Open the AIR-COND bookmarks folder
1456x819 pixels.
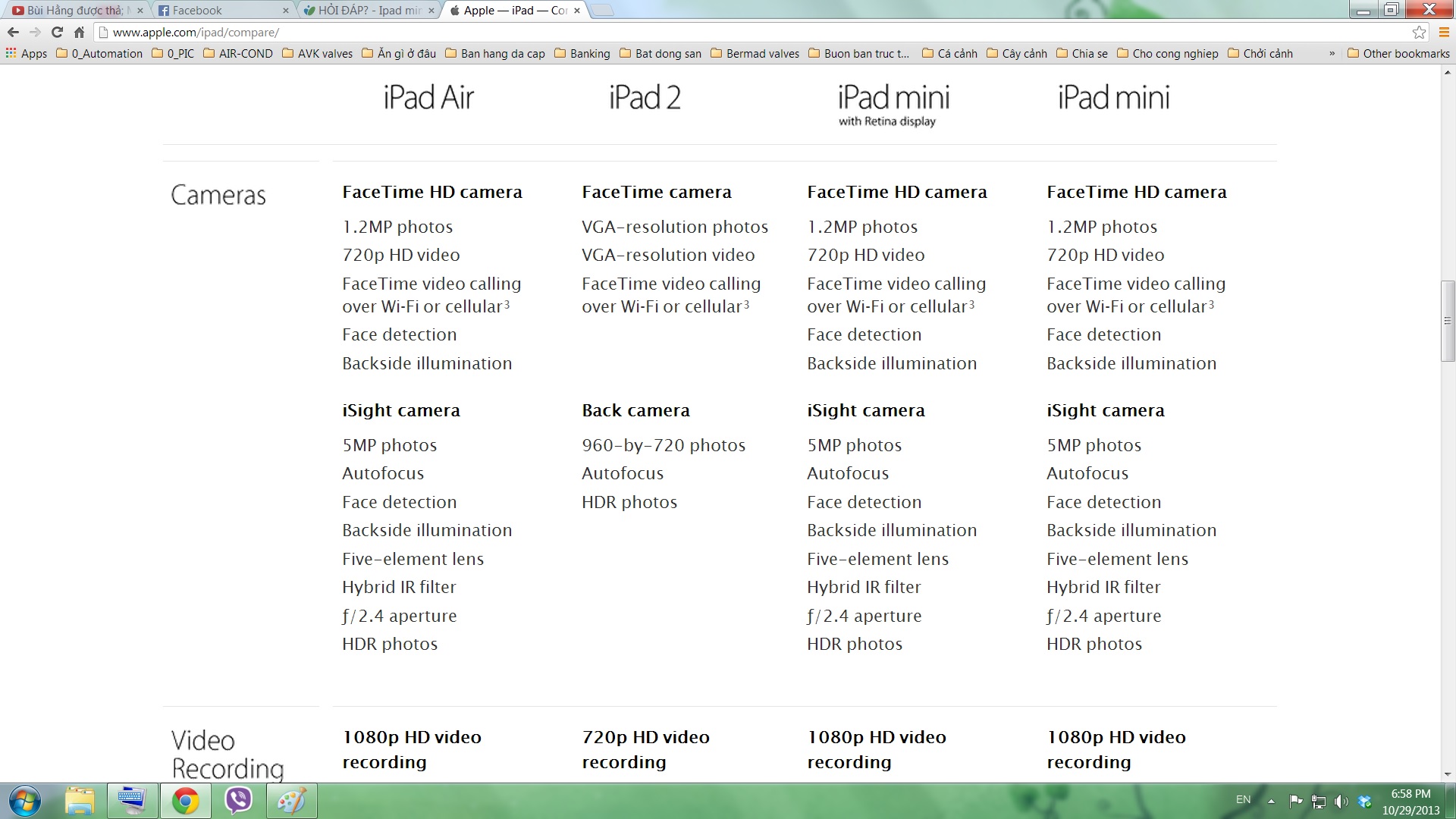[x=238, y=53]
